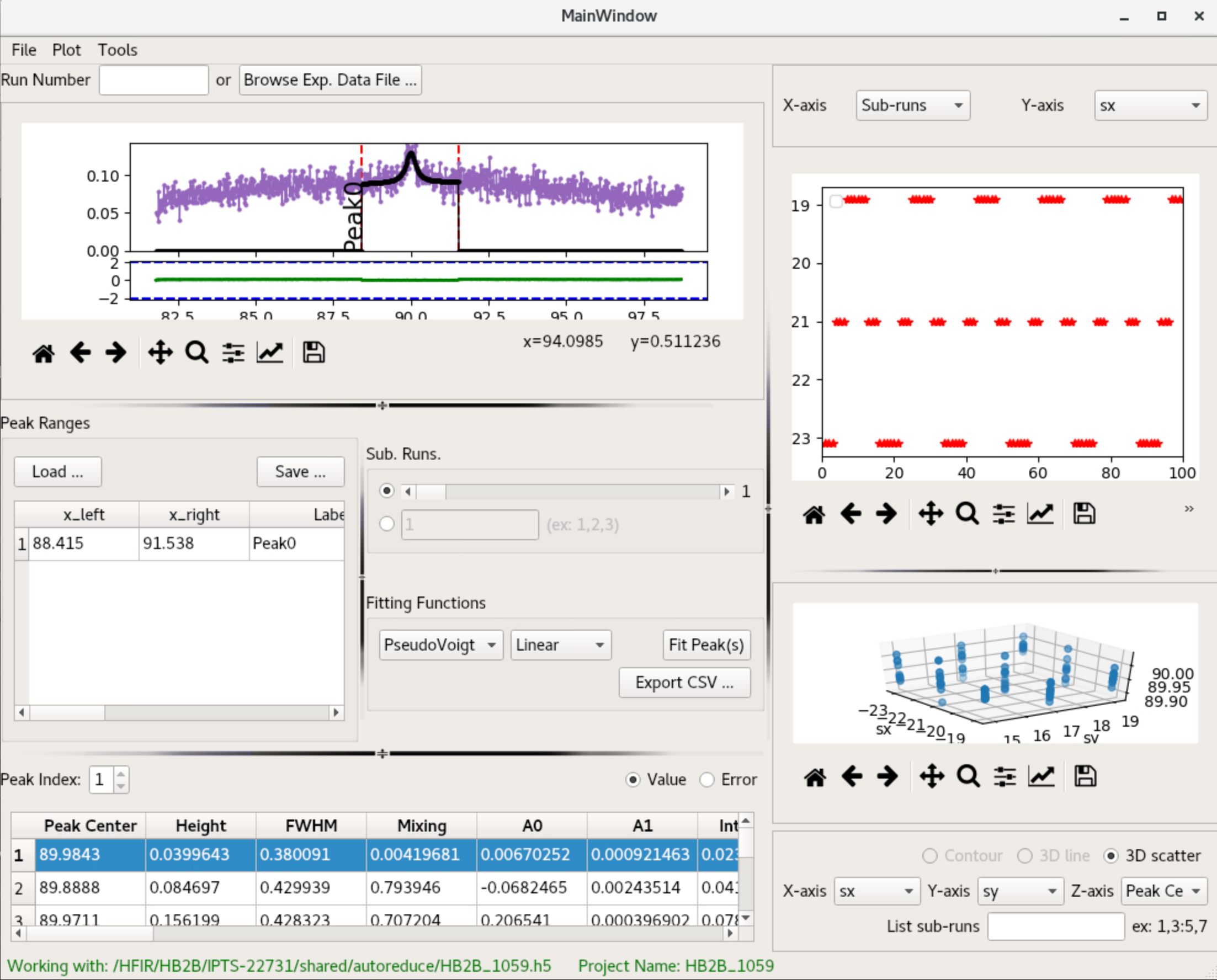Open the bottom X-axis sx dropdown

(x=877, y=891)
